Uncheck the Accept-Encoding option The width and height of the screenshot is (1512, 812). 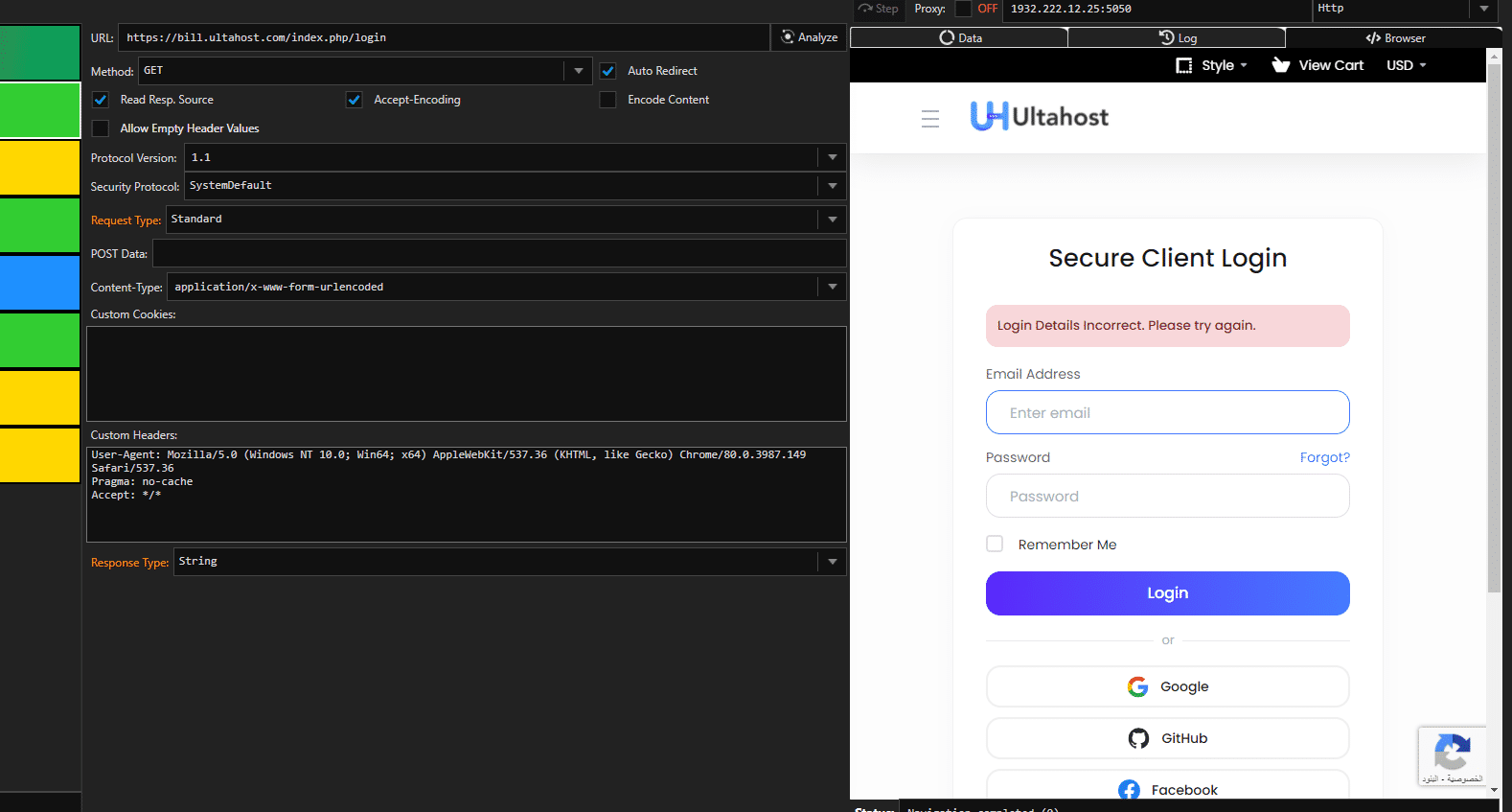355,100
